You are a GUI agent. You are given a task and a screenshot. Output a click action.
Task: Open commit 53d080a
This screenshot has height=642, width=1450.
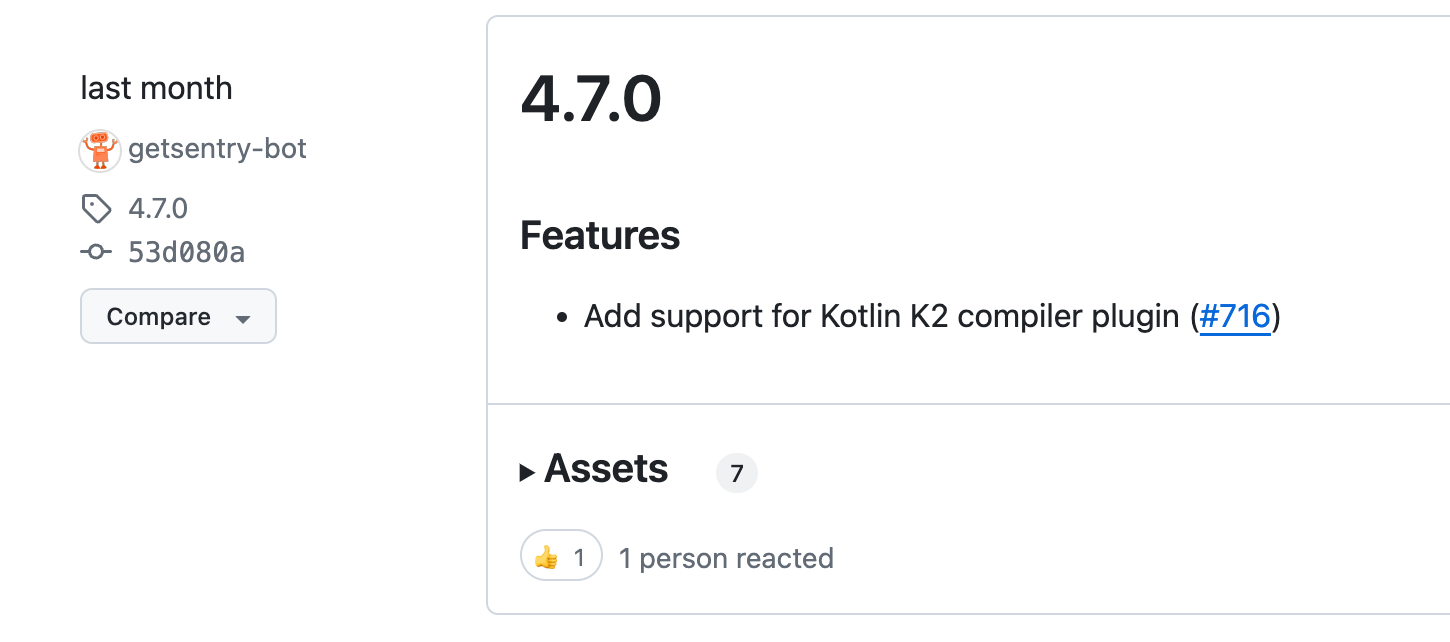pyautogui.click(x=187, y=253)
